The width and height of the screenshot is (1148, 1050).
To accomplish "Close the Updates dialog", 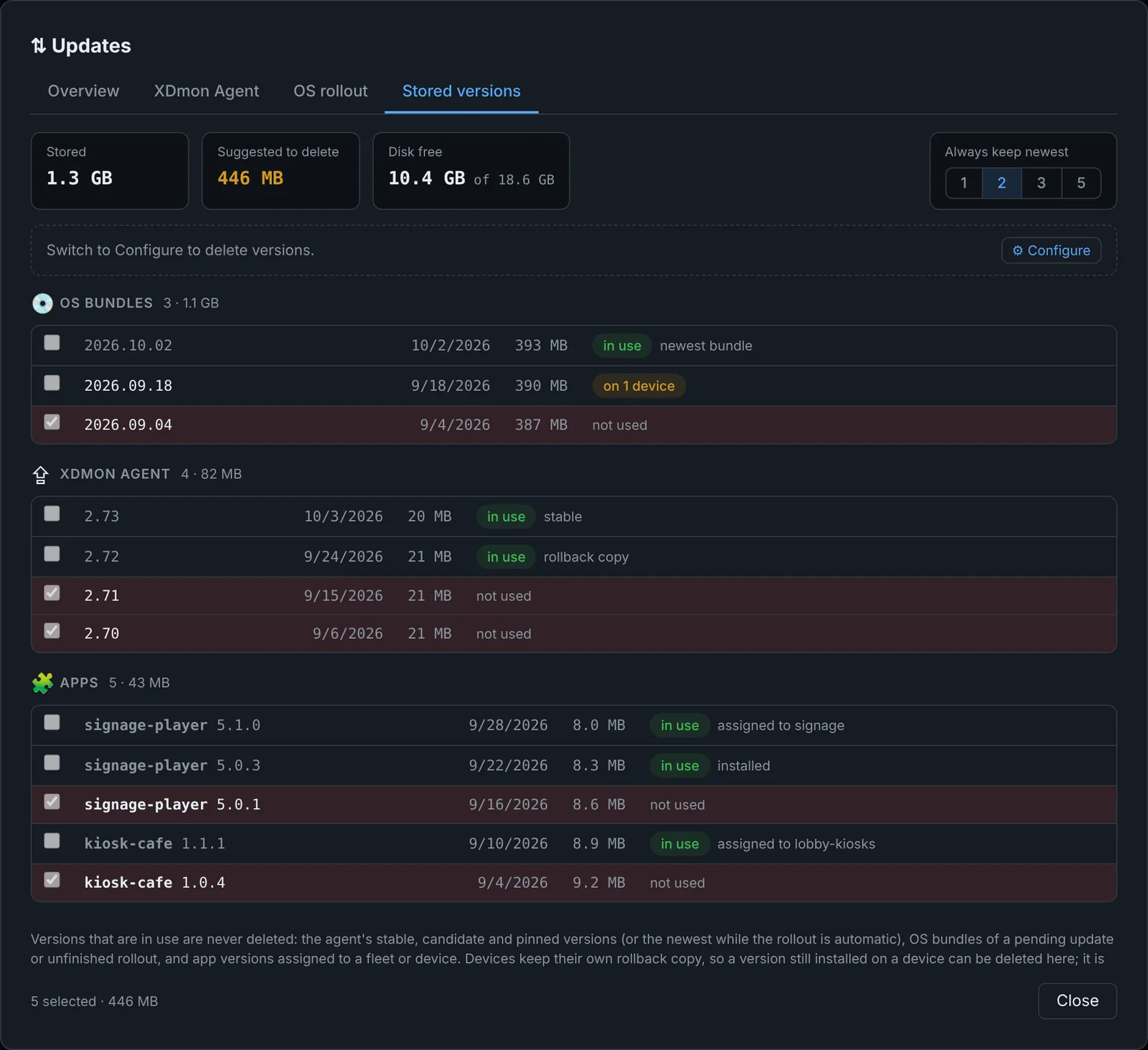I will (x=1077, y=1001).
